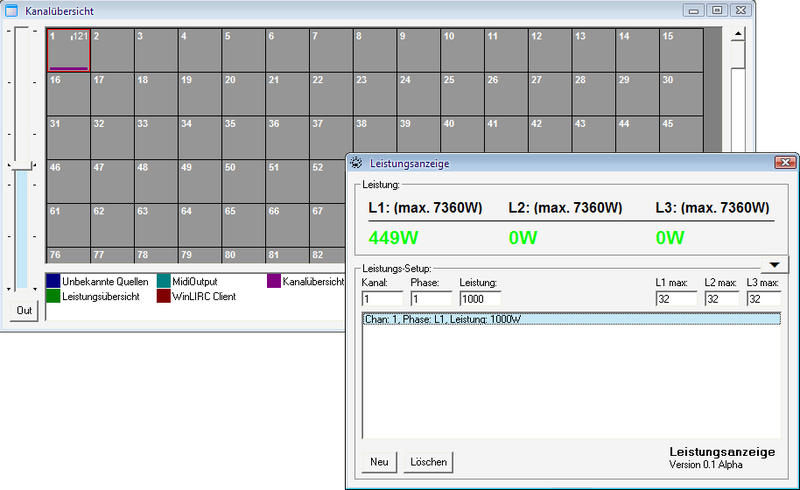Click the dark red WinLIRC Client swatch

(x=164, y=297)
